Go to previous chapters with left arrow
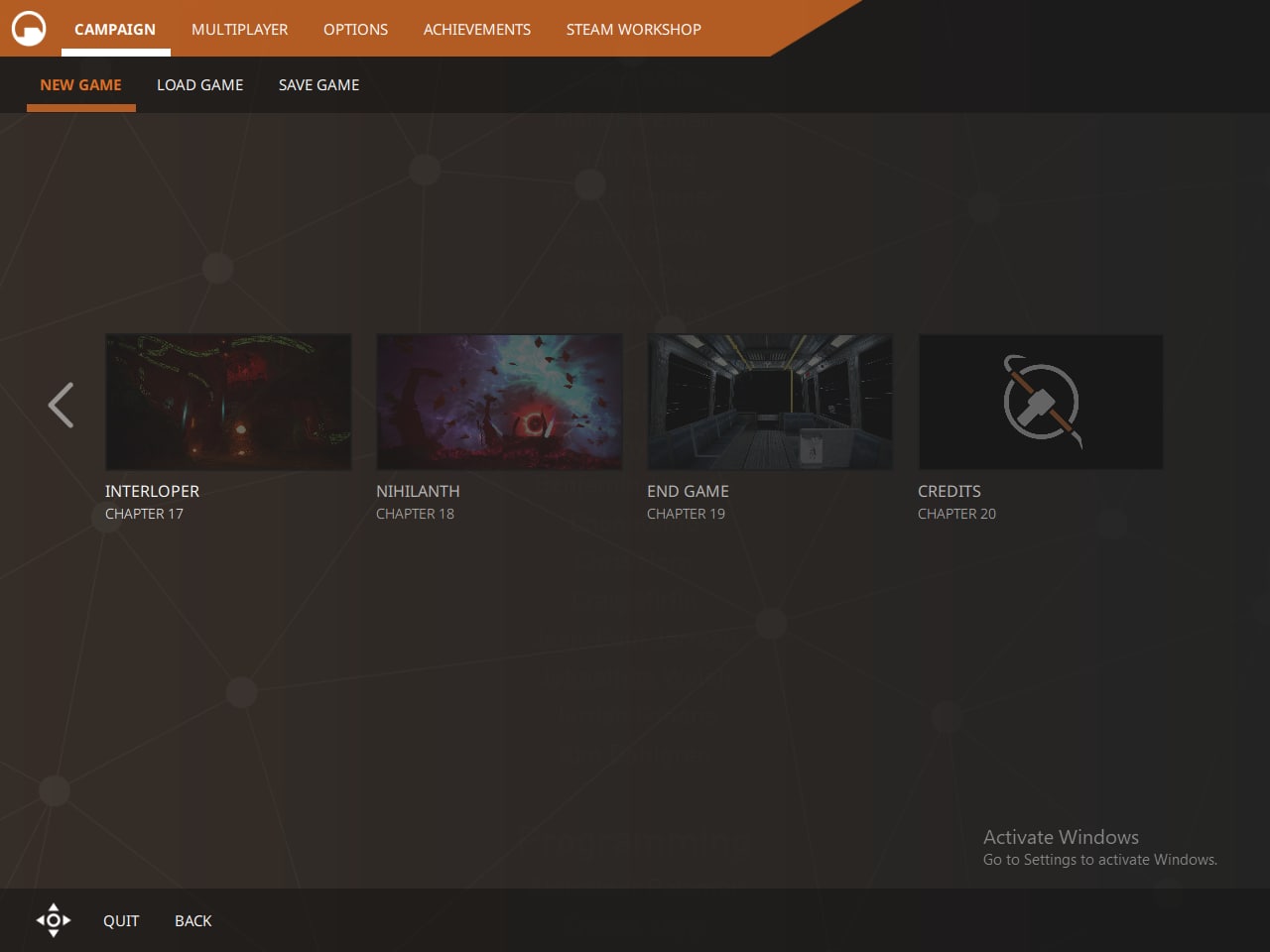The image size is (1270, 952). tap(61, 405)
